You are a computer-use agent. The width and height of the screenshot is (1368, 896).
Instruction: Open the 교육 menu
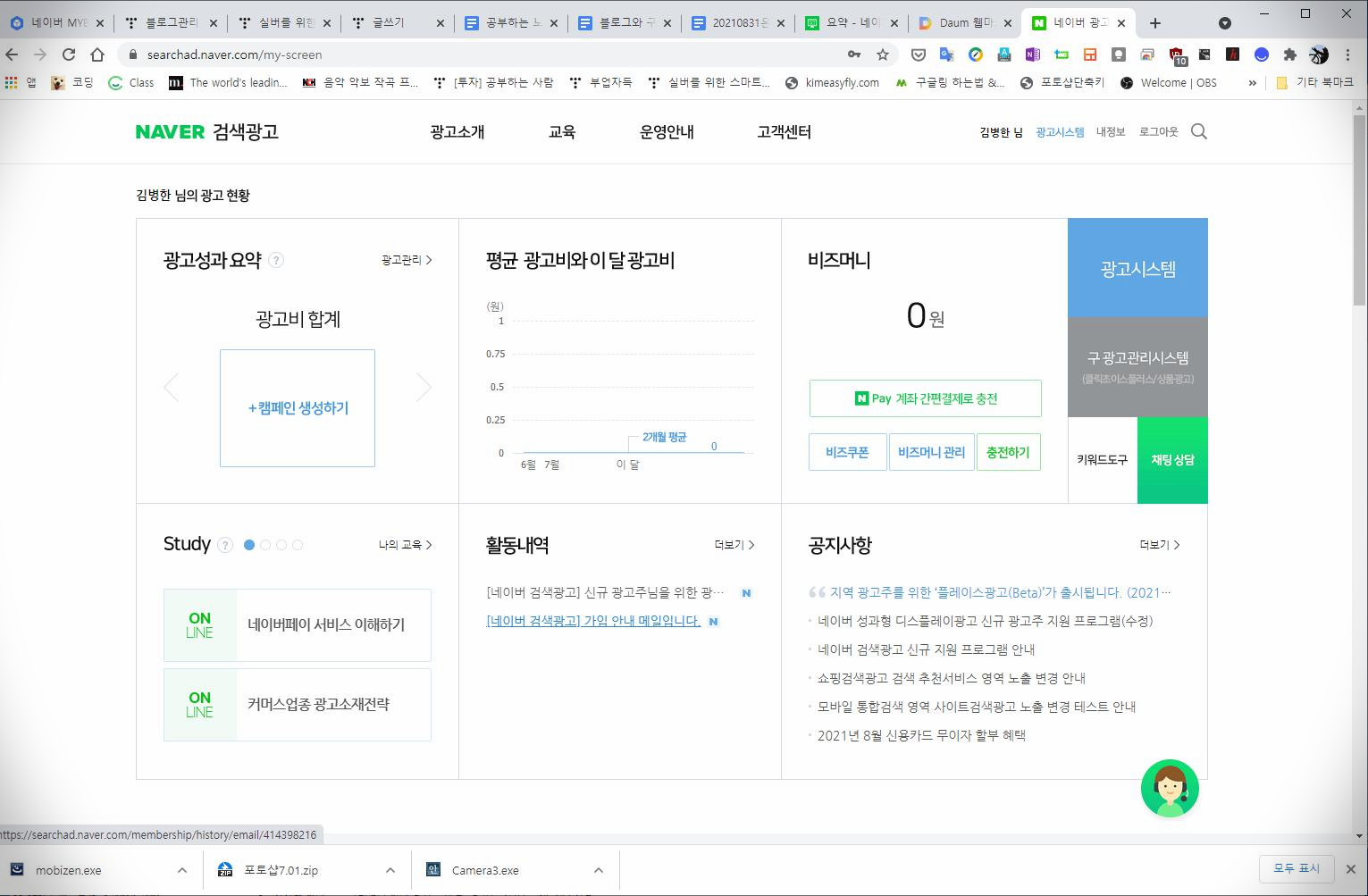[562, 131]
